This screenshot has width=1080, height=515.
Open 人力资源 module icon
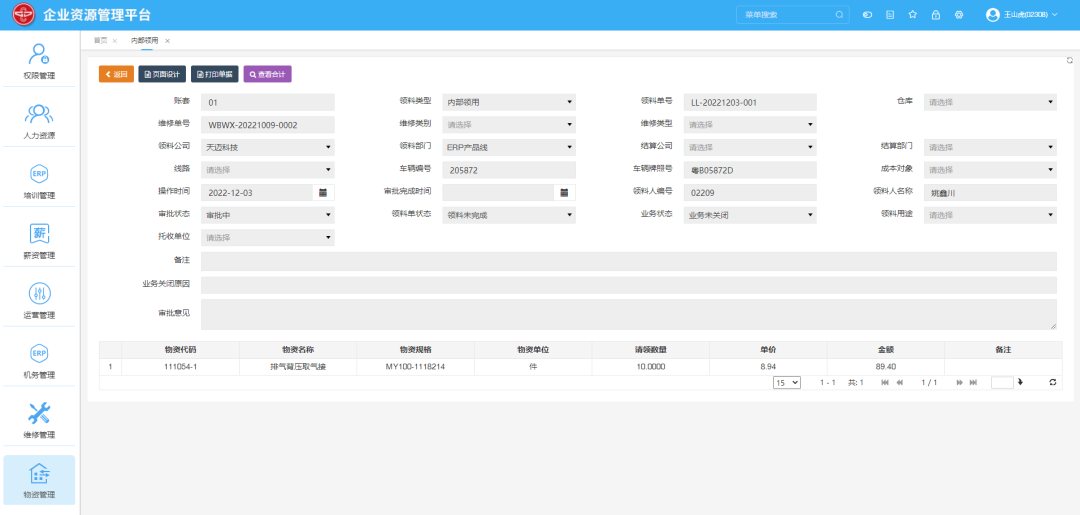coord(39,120)
